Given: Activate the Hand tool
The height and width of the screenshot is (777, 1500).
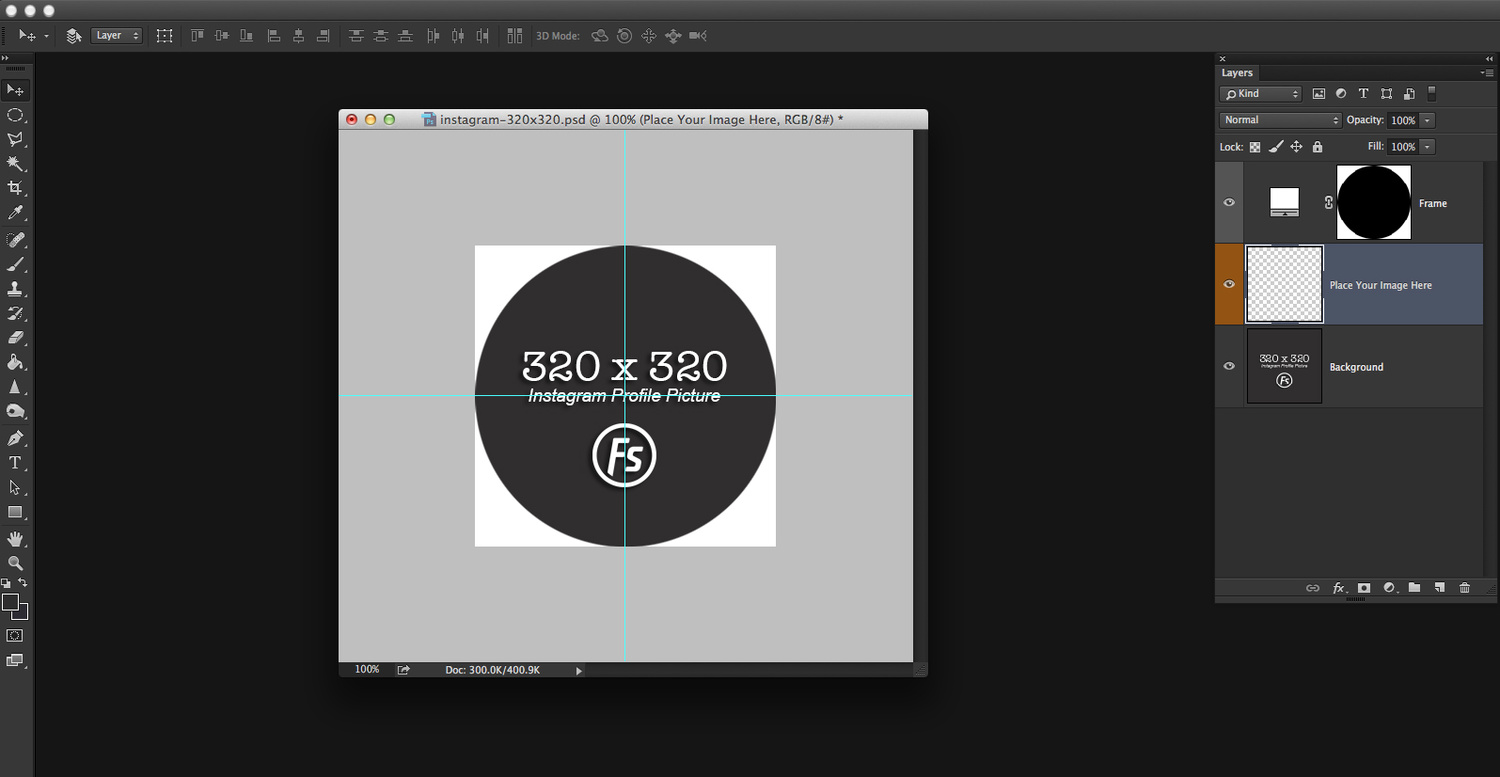Looking at the screenshot, I should pyautogui.click(x=15, y=539).
